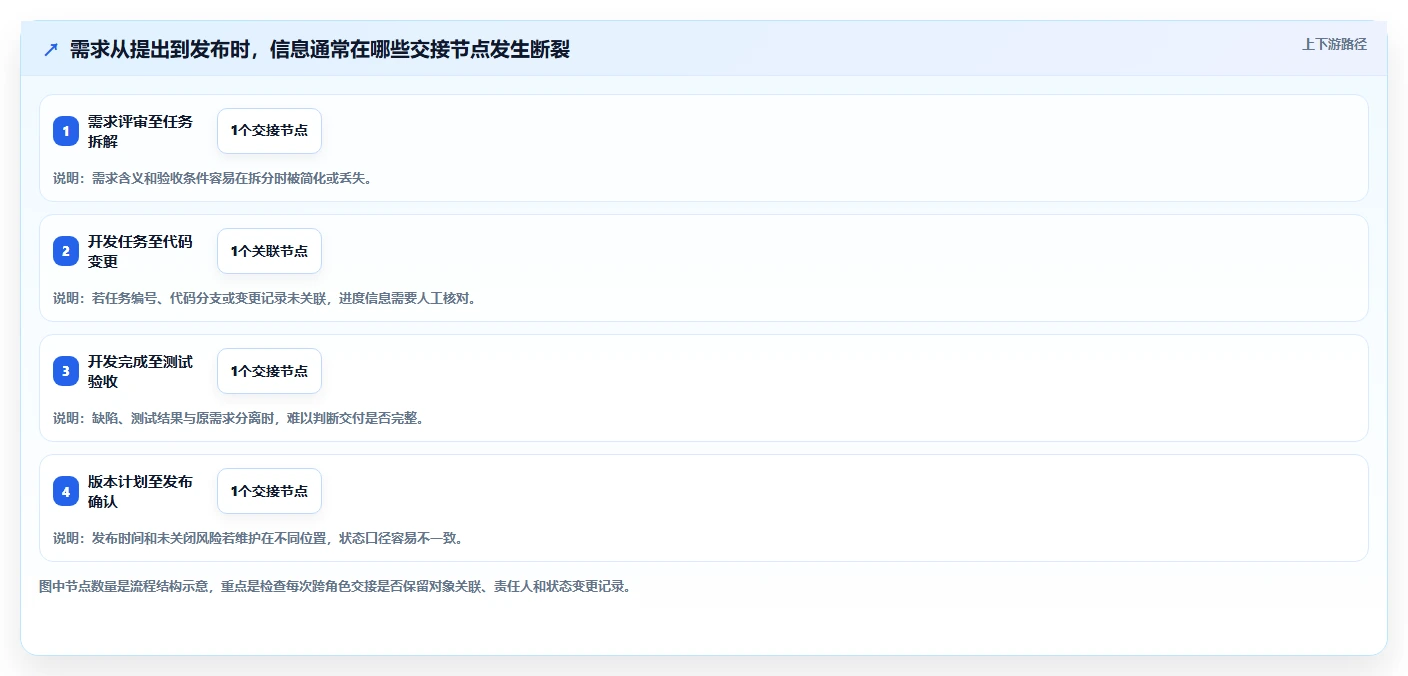Click the number 3 step badge
This screenshot has width=1408, height=676.
pyautogui.click(x=66, y=371)
